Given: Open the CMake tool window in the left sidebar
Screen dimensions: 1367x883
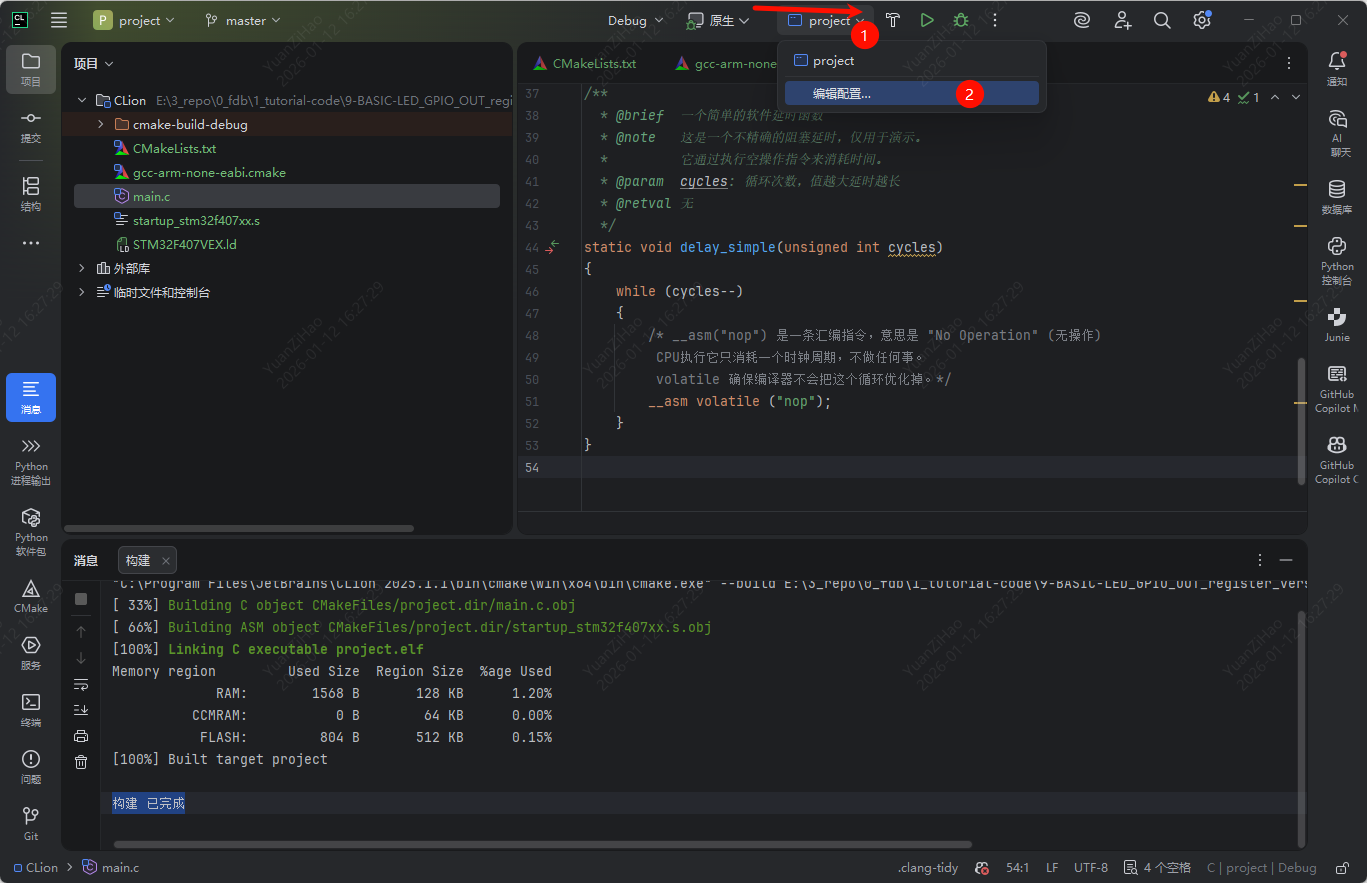Looking at the screenshot, I should click(x=30, y=595).
